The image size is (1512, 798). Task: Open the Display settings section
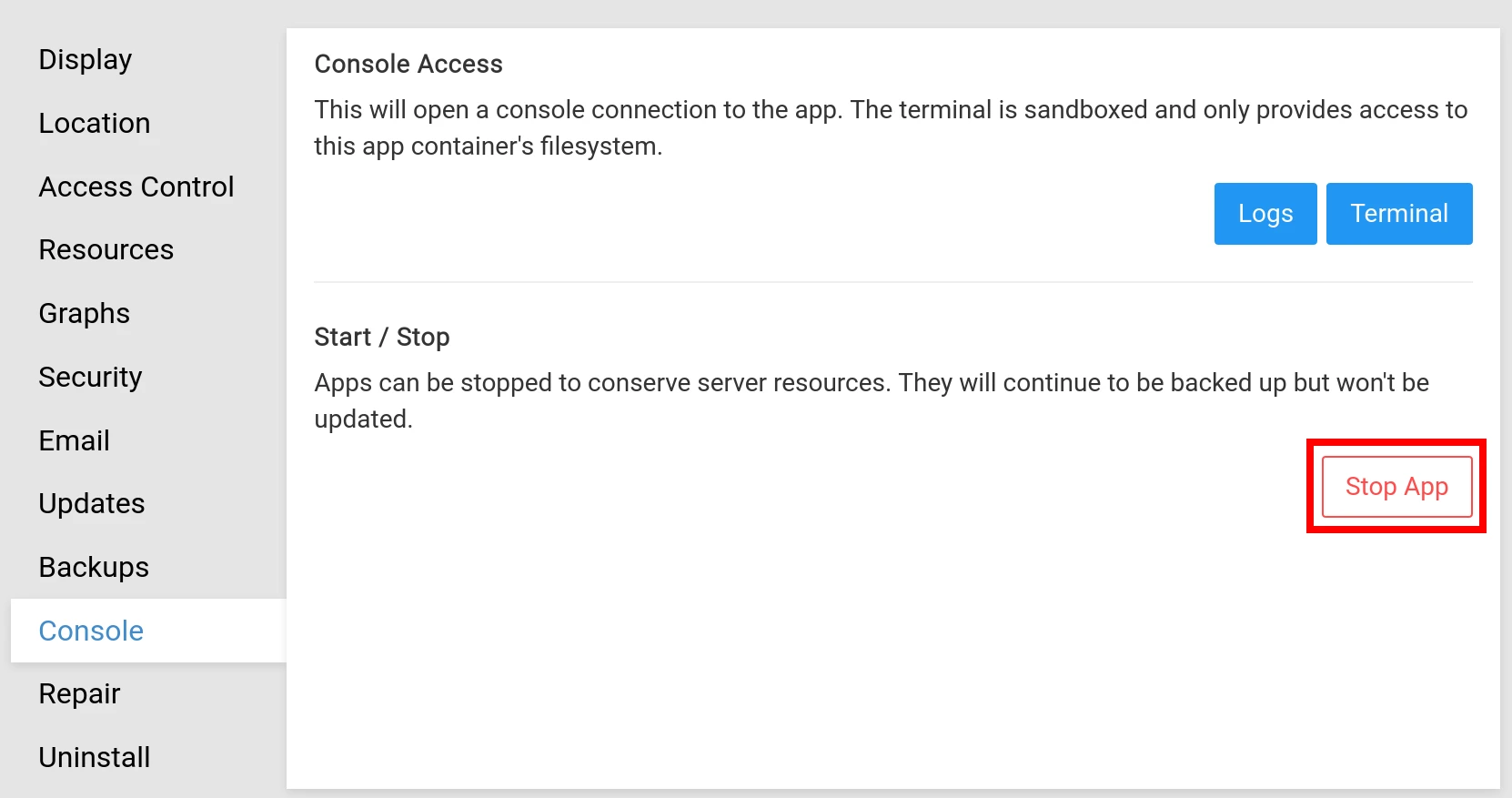coord(86,60)
